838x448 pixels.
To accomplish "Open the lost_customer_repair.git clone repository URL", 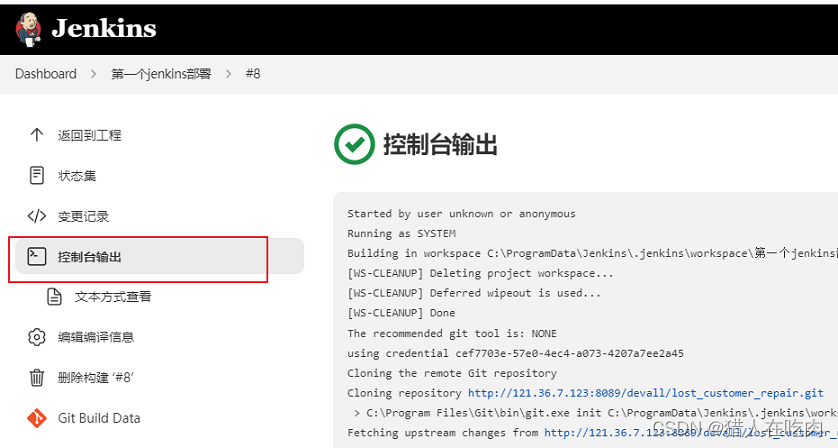I will coord(646,393).
